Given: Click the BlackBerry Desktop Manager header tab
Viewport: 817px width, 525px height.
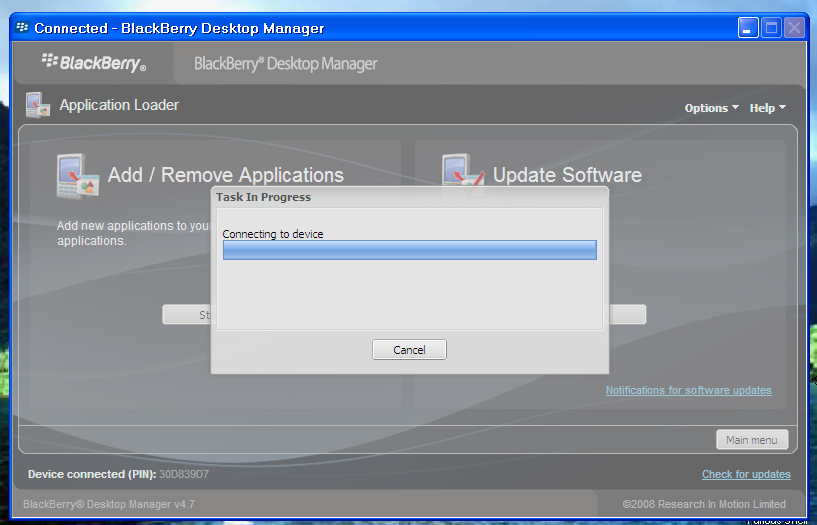Looking at the screenshot, I should [286, 64].
